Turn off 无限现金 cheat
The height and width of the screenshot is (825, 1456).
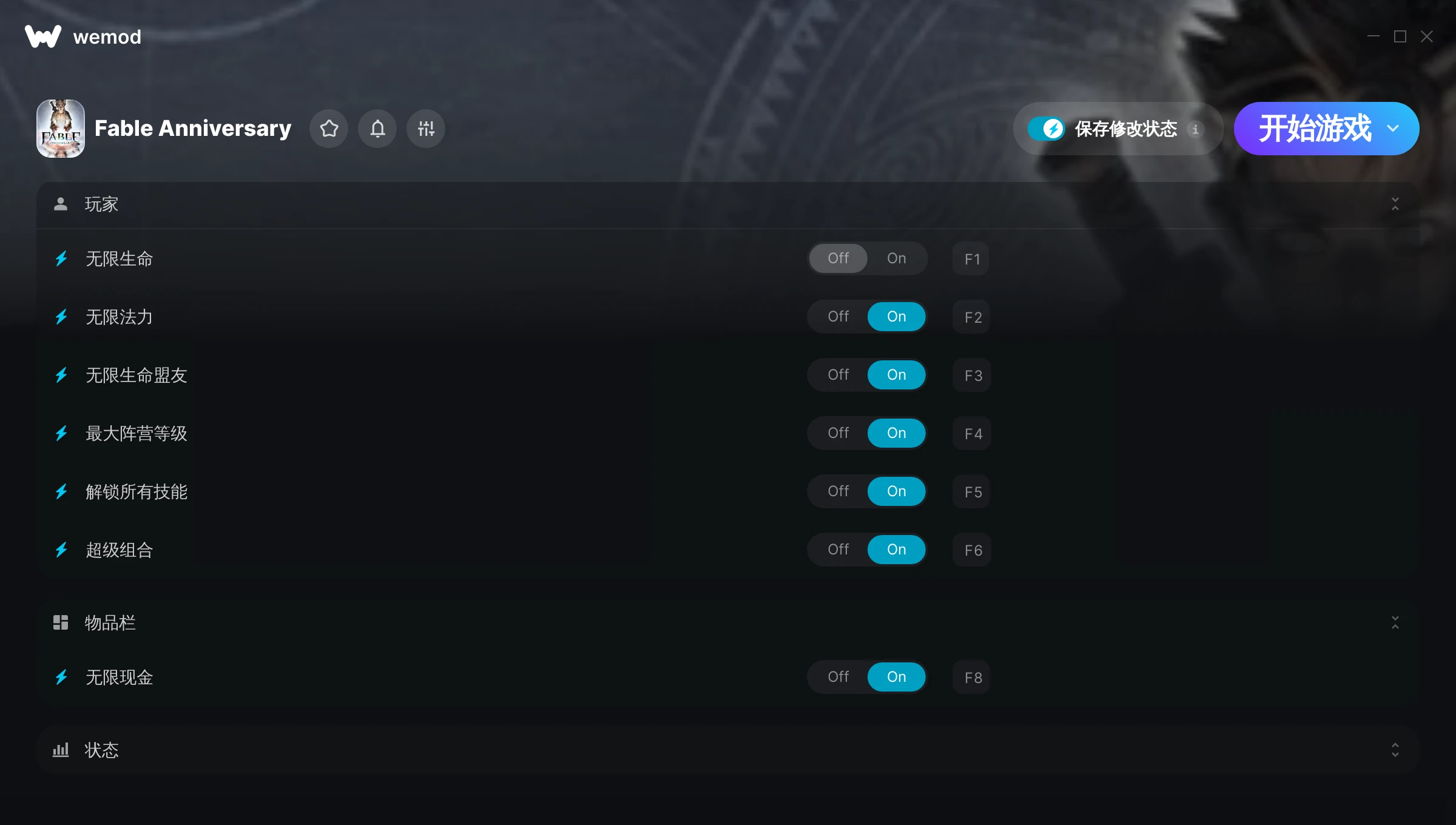click(838, 677)
